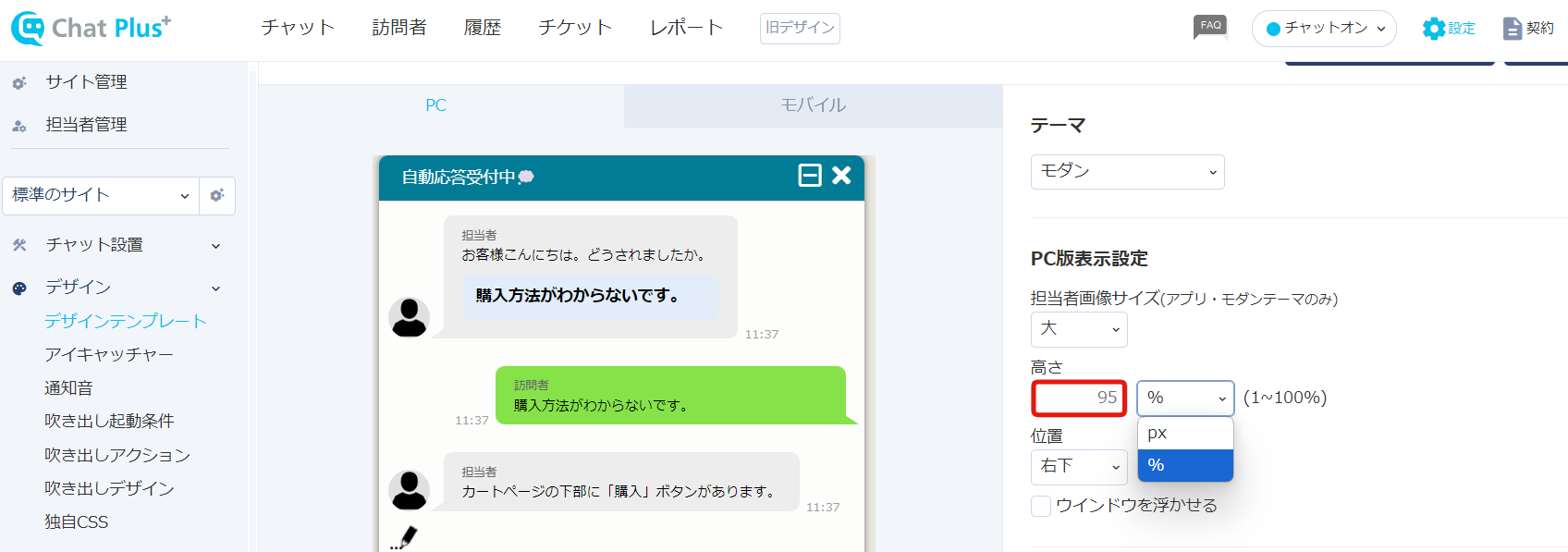1568x552 pixels.
Task: Open the 担当者画像サイズ dropdown showing 大
Action: coord(1079,329)
